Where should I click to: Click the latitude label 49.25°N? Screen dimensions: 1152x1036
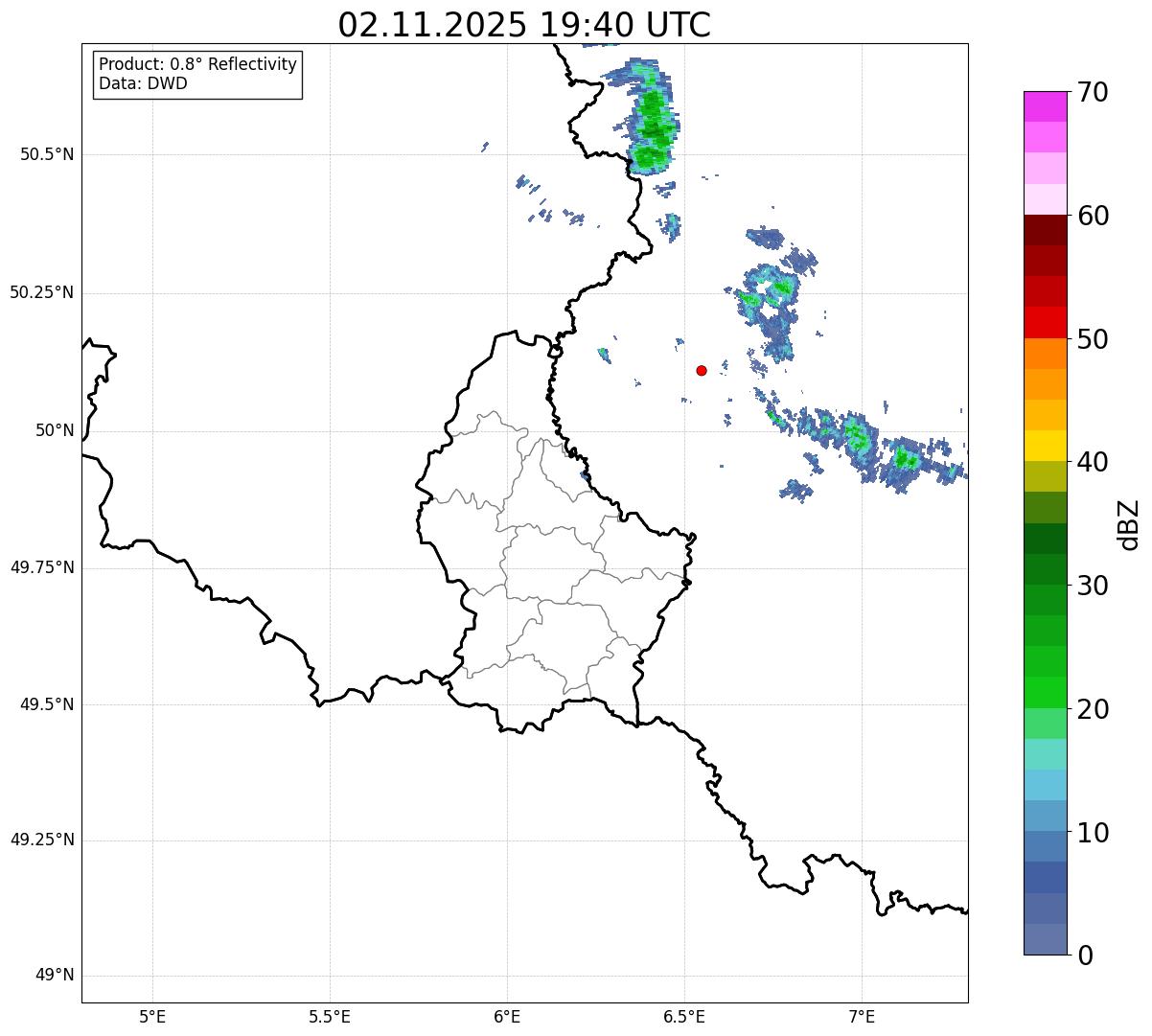[41, 840]
